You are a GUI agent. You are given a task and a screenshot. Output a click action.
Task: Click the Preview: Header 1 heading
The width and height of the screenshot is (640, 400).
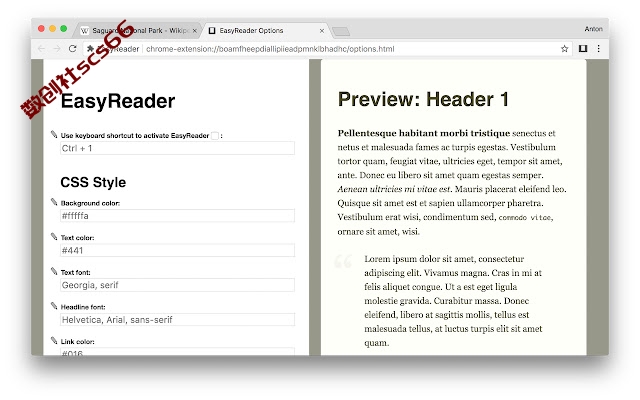pyautogui.click(x=423, y=99)
